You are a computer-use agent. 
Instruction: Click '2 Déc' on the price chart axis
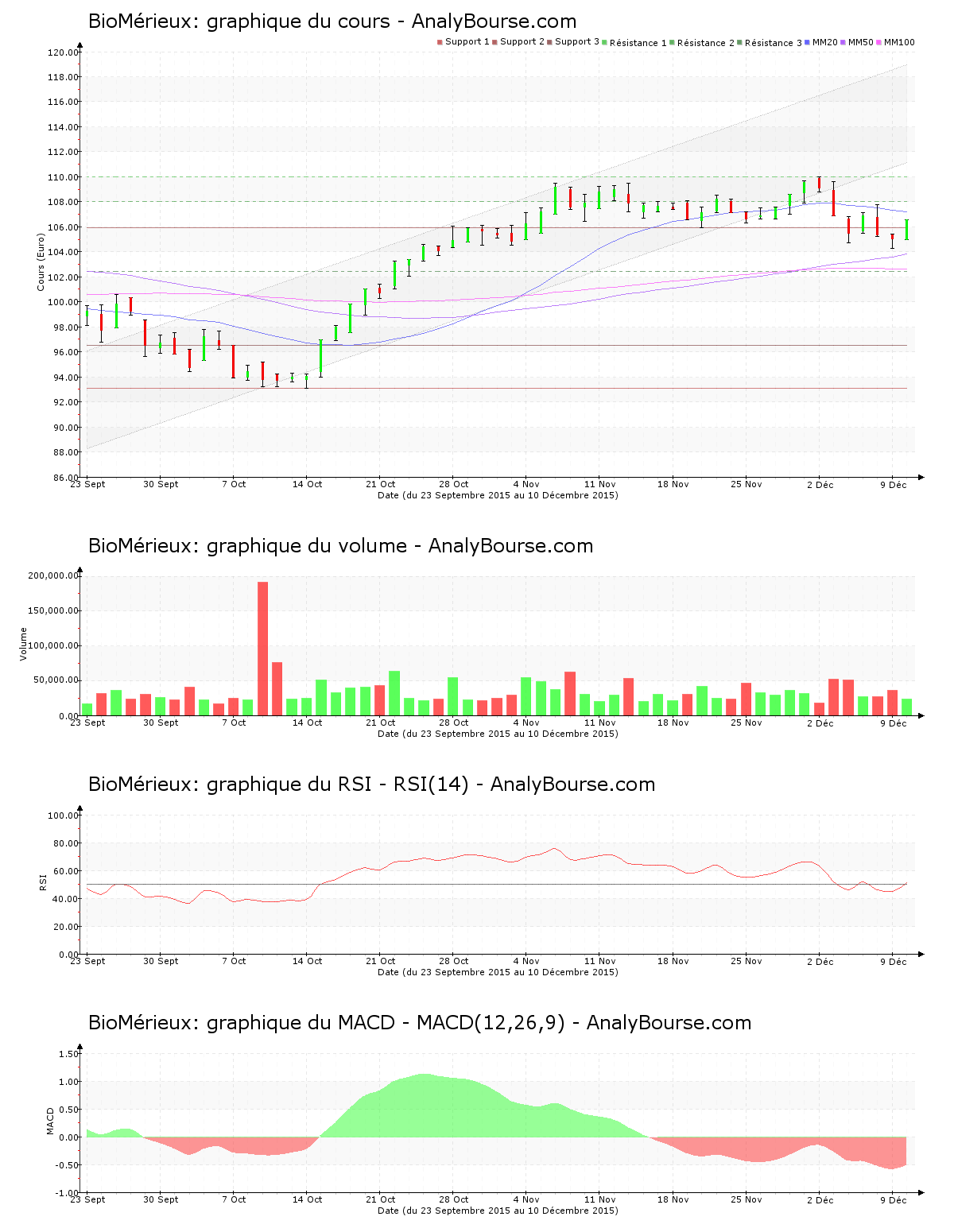click(820, 485)
